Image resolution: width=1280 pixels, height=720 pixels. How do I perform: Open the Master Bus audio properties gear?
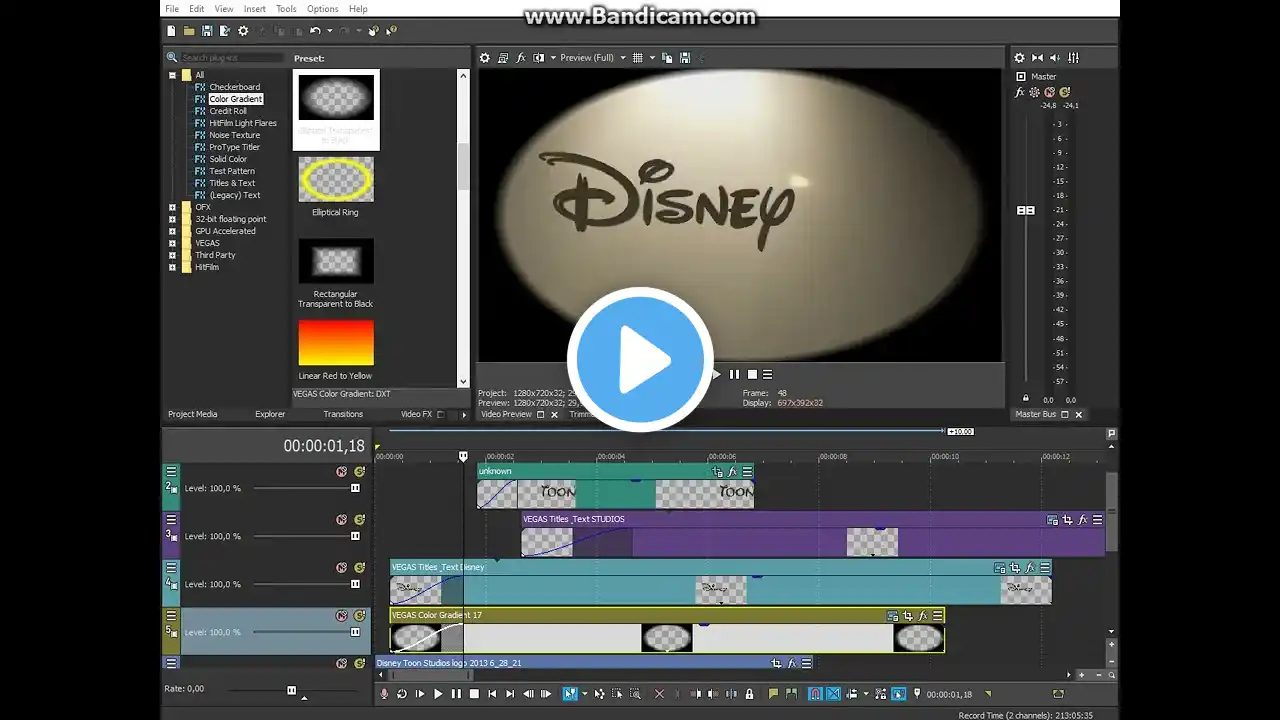[x=1019, y=58]
